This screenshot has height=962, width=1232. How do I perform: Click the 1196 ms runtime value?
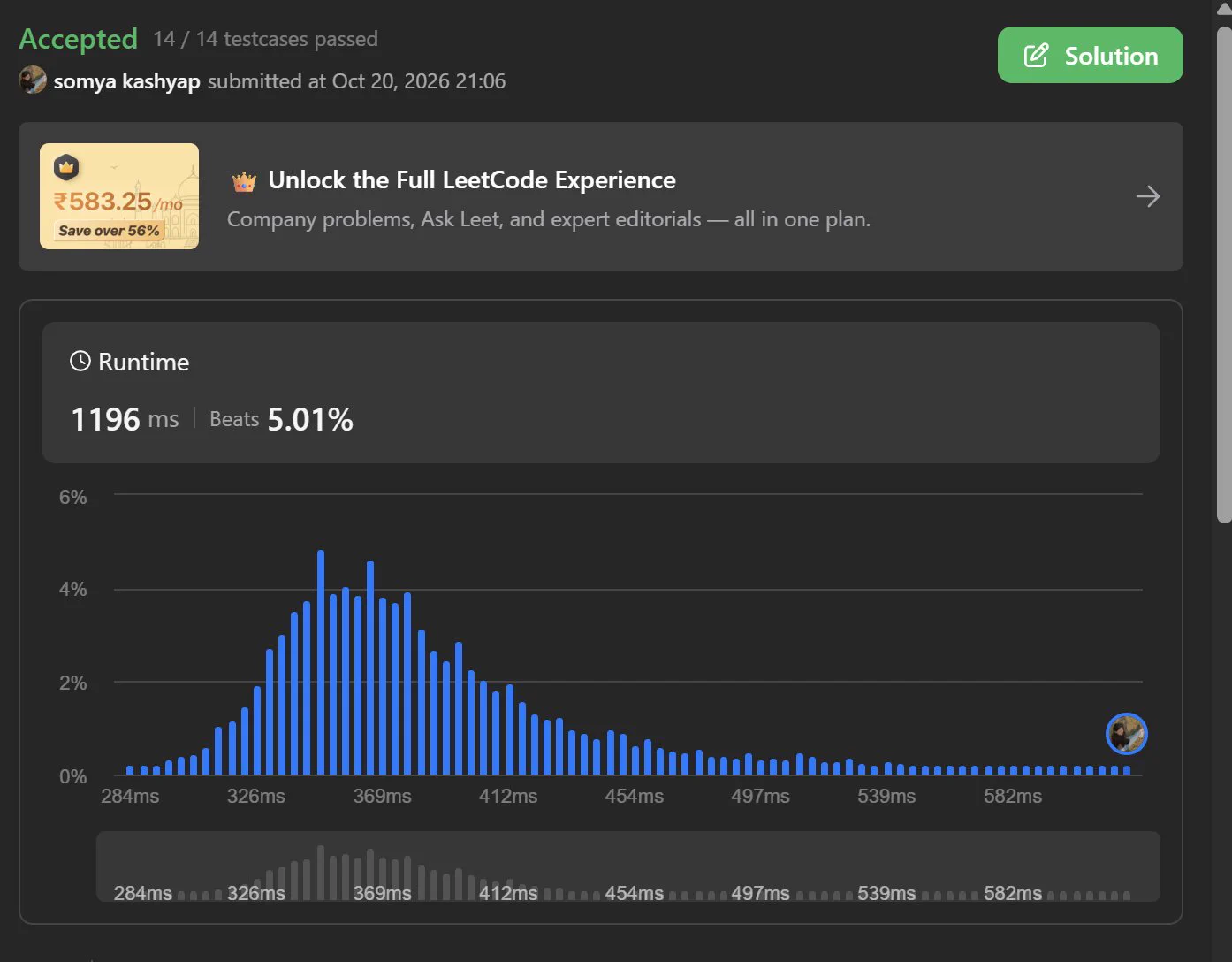125,419
